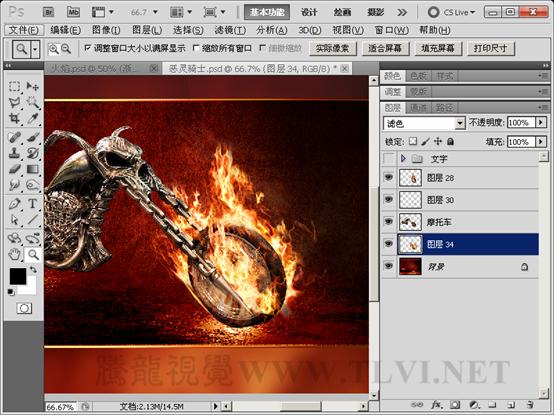
Task: Hide the 背景 layer
Action: click(x=389, y=266)
